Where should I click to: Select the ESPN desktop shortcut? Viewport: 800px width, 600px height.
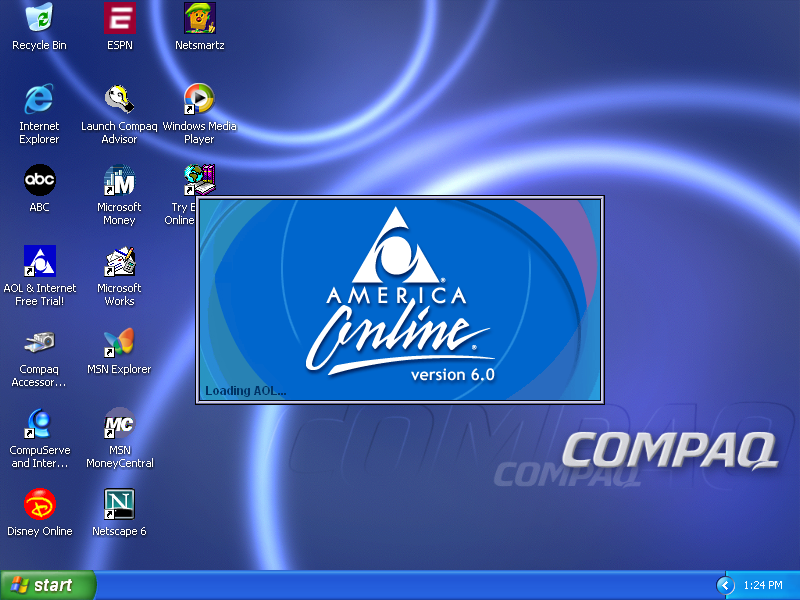click(119, 18)
